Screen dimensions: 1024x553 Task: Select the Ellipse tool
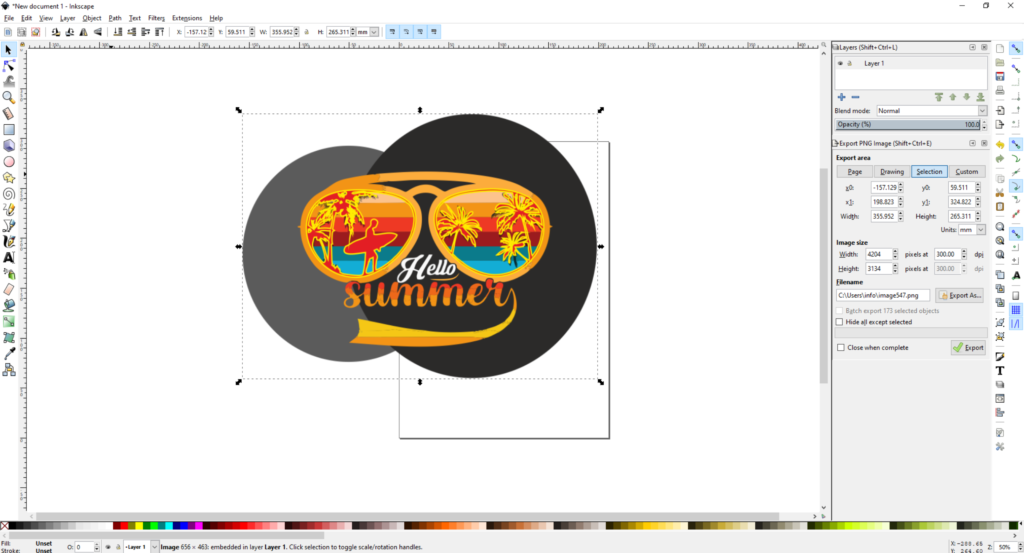[9, 161]
